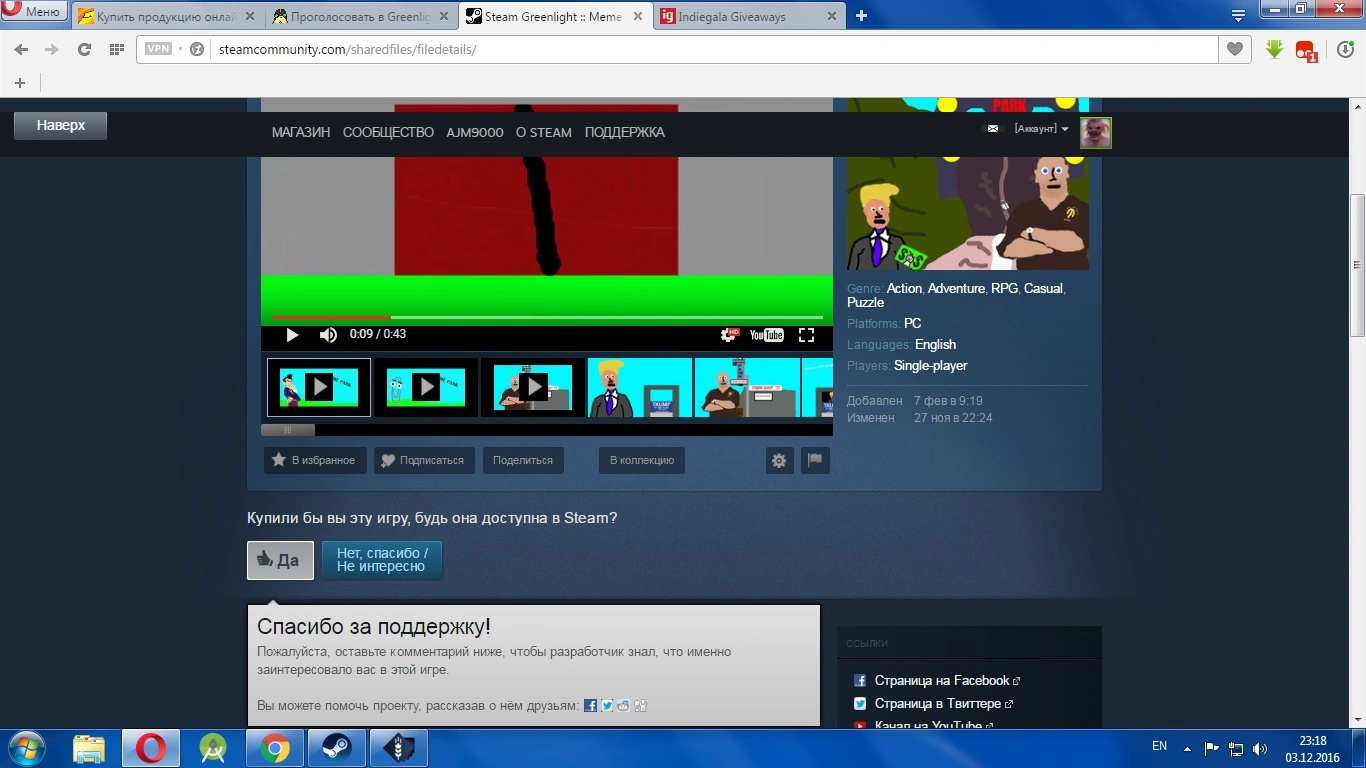Click the Digg share icon

[641, 705]
